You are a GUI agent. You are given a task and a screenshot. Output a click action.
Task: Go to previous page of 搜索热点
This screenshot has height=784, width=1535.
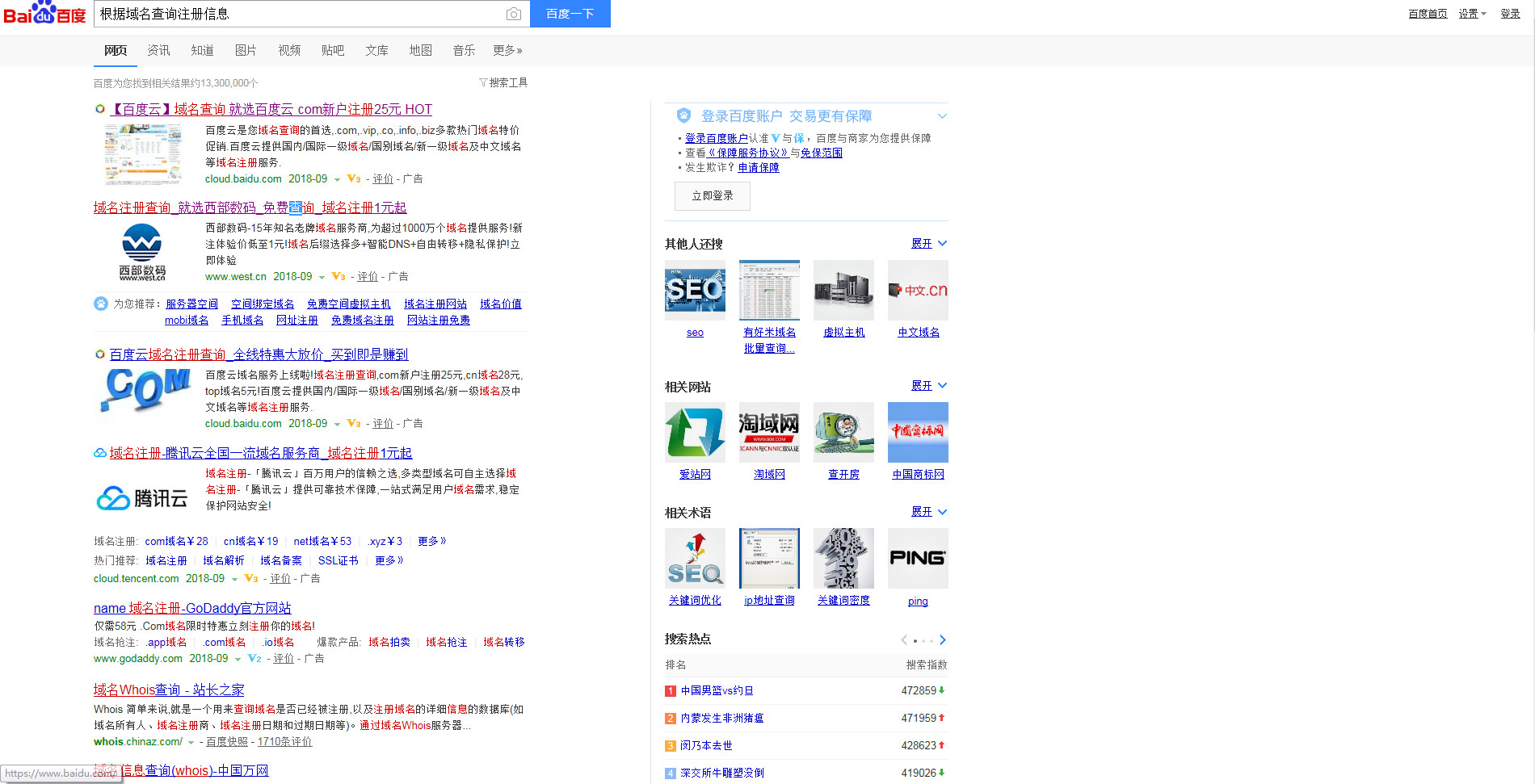(904, 640)
